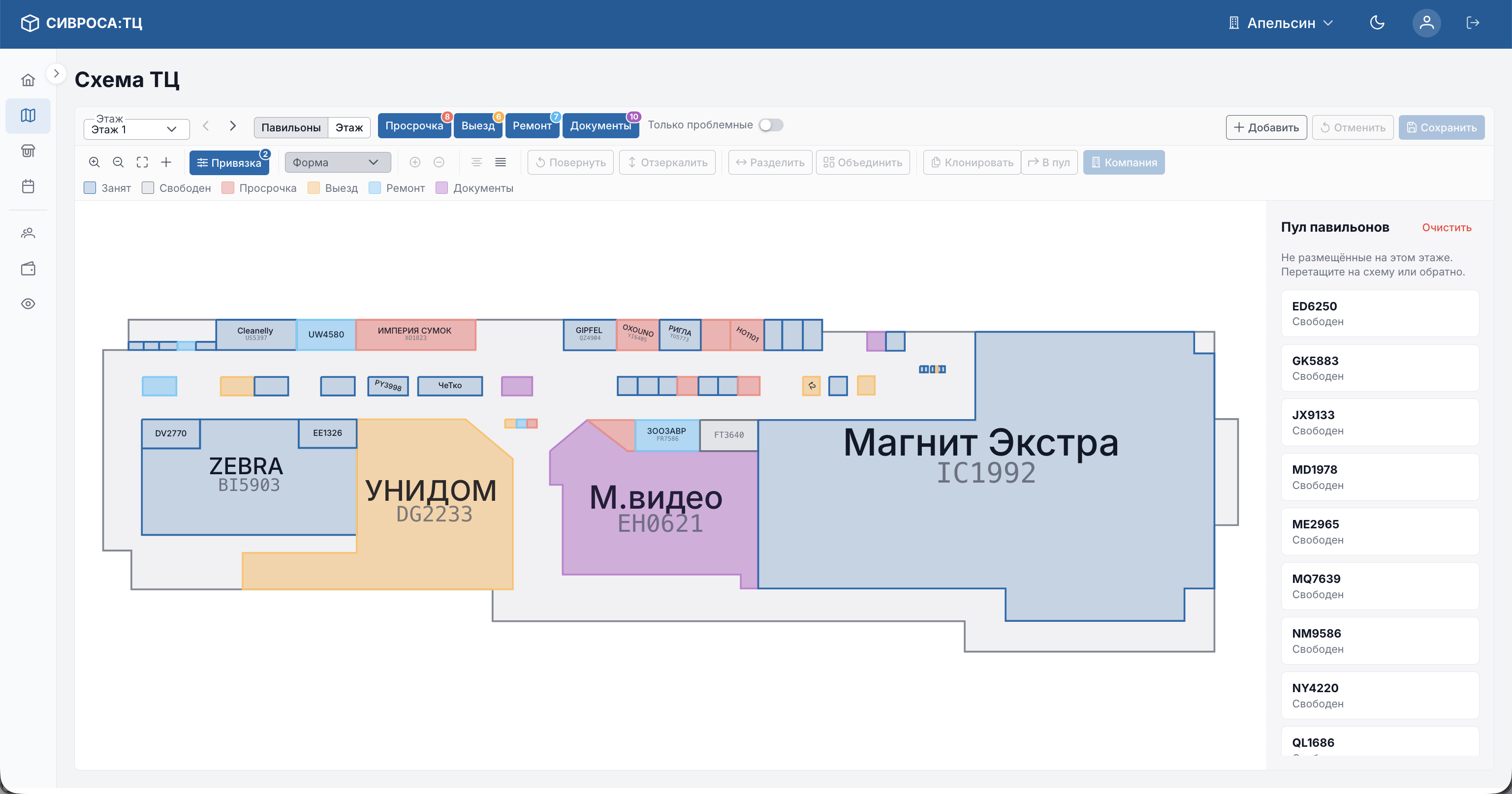Click the В пул button
Image resolution: width=1512 pixels, height=794 pixels.
[1049, 162]
